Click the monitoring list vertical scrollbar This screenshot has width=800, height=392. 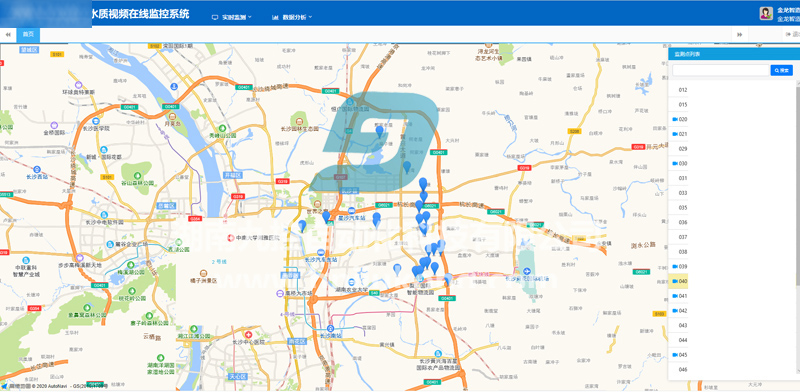tap(797, 184)
